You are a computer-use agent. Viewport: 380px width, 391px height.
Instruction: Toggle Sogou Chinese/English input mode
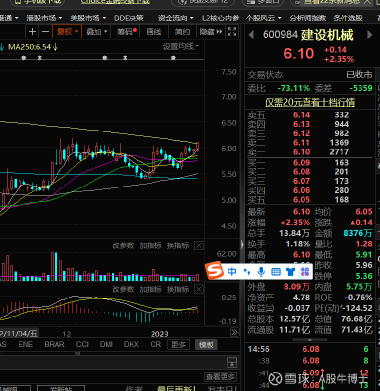click(x=232, y=272)
